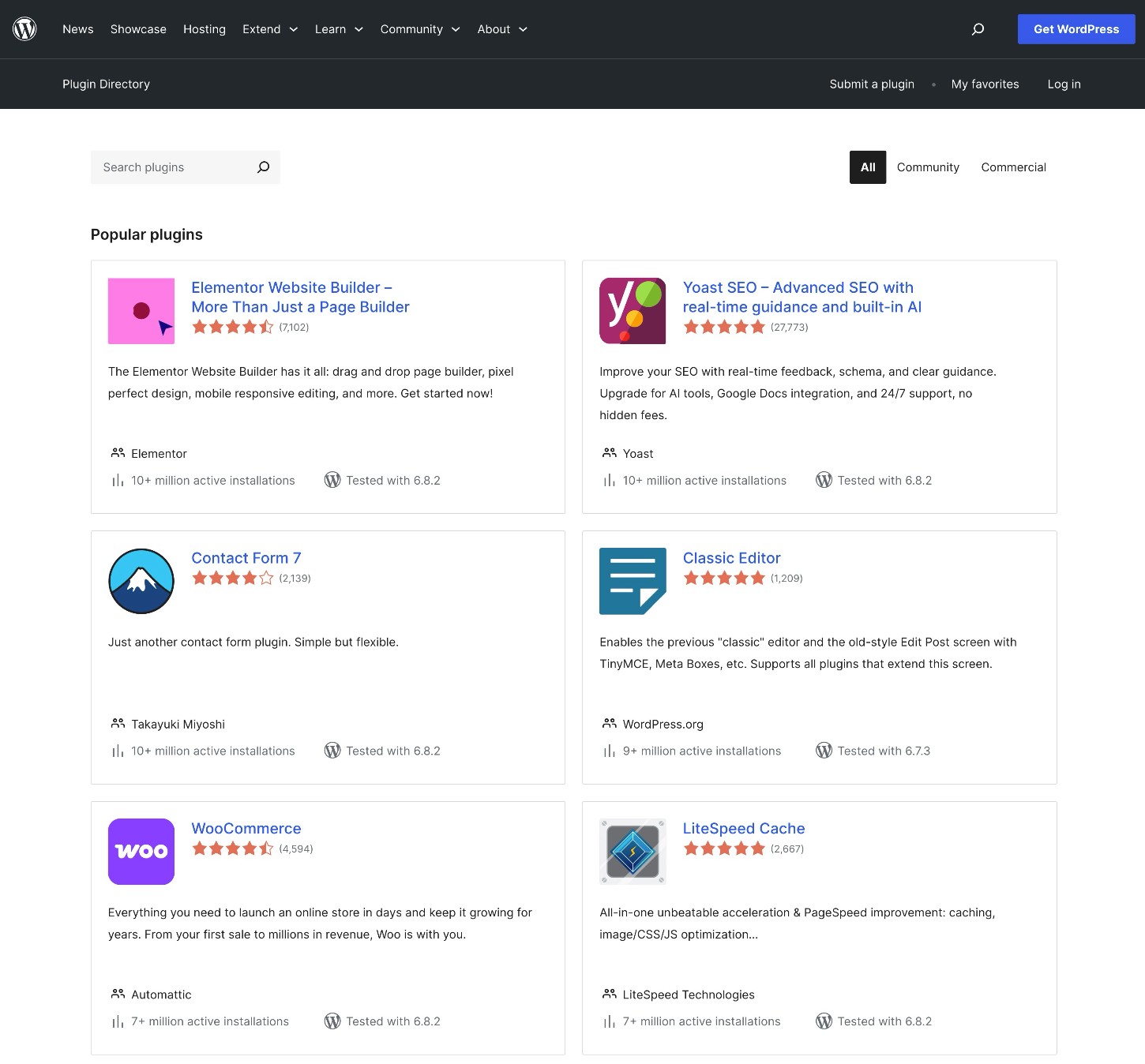The image size is (1145, 1064).
Task: Click the Popular plugins heading
Action: [147, 234]
